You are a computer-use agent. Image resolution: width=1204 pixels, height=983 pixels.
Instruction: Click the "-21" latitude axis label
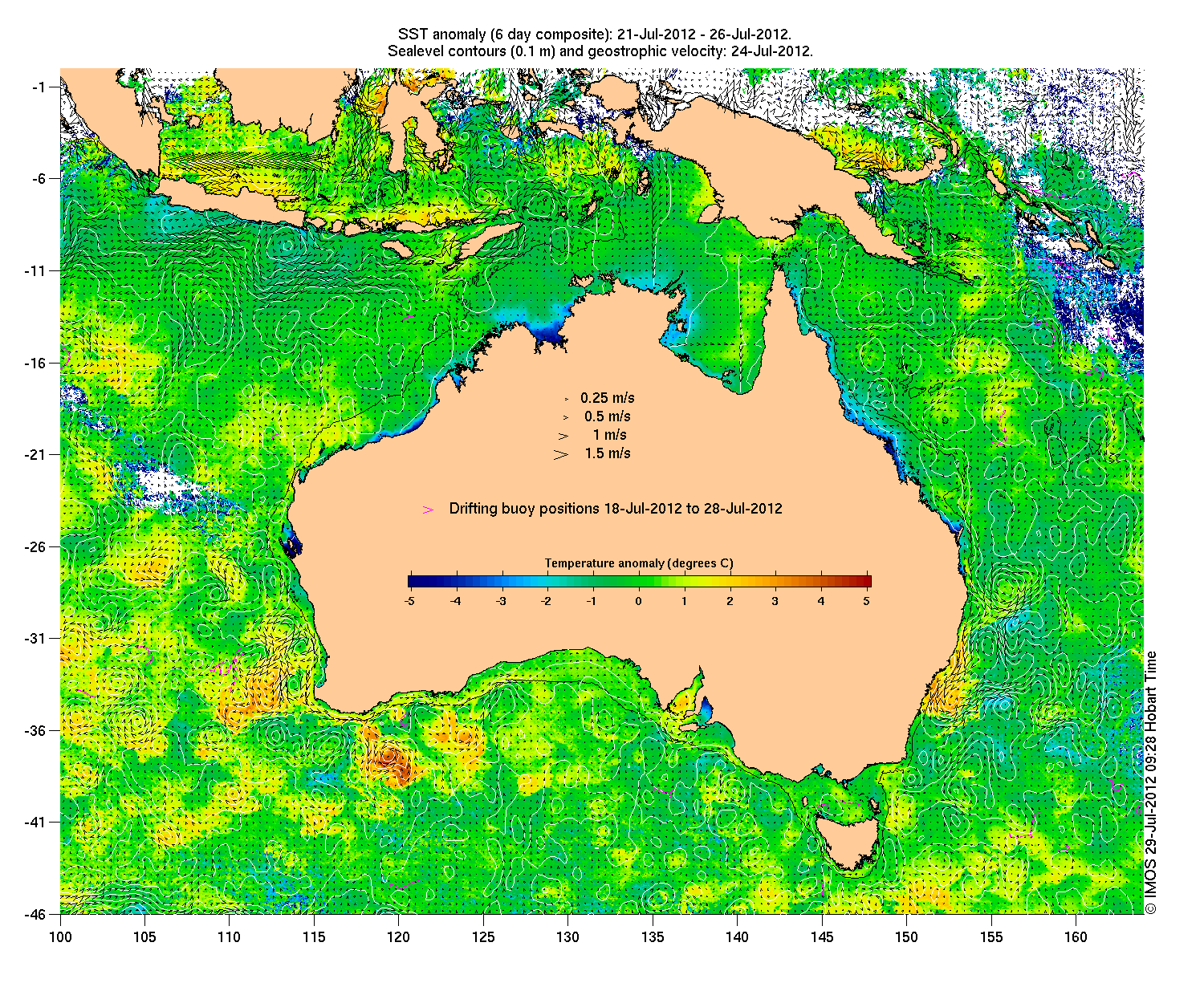click(35, 455)
